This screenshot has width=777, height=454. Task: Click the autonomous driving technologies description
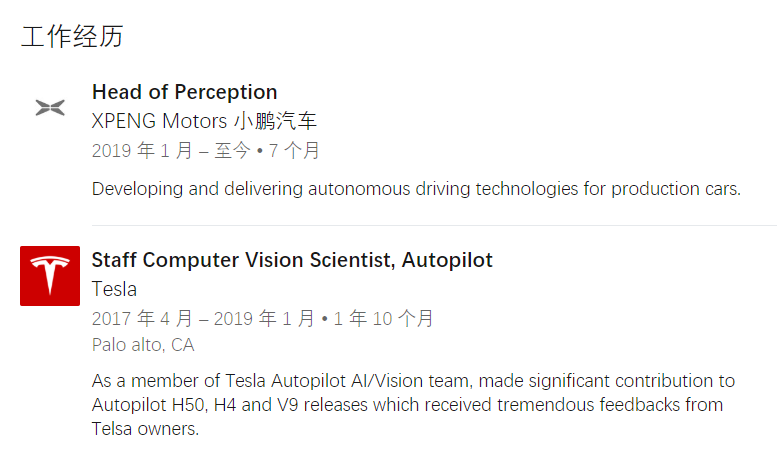(416, 189)
